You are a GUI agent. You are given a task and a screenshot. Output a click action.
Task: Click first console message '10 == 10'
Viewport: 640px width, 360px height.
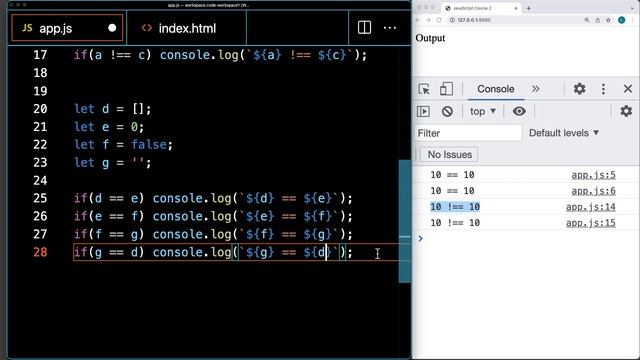452,175
